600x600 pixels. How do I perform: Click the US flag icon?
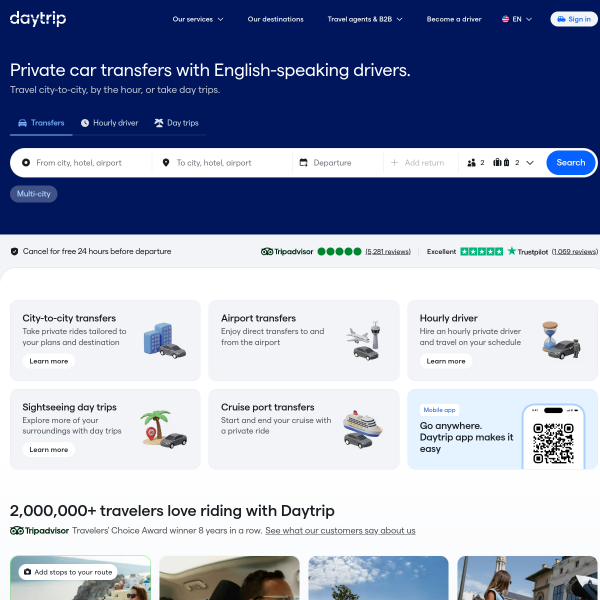[505, 19]
